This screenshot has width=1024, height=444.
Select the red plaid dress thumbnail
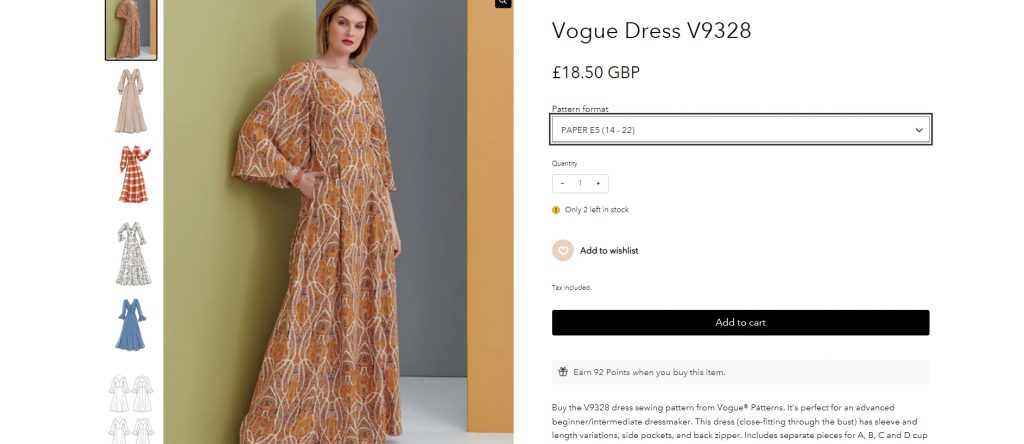point(131,175)
